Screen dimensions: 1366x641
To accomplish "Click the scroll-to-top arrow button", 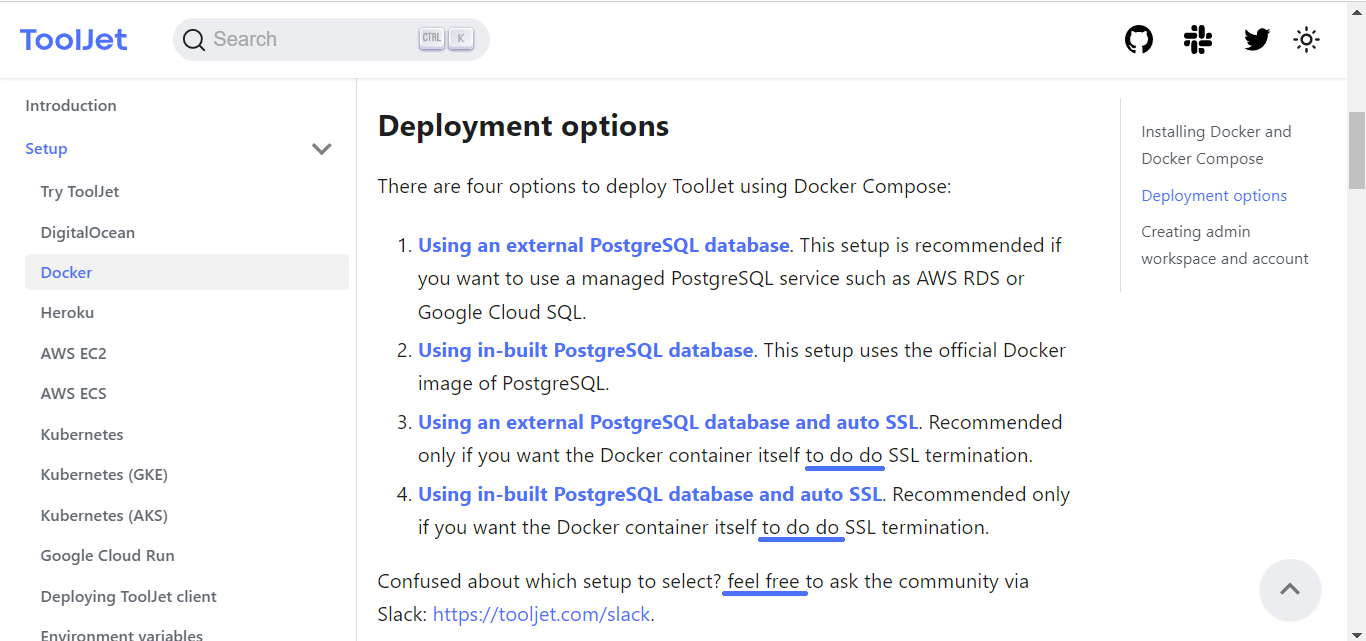I will 1290,590.
